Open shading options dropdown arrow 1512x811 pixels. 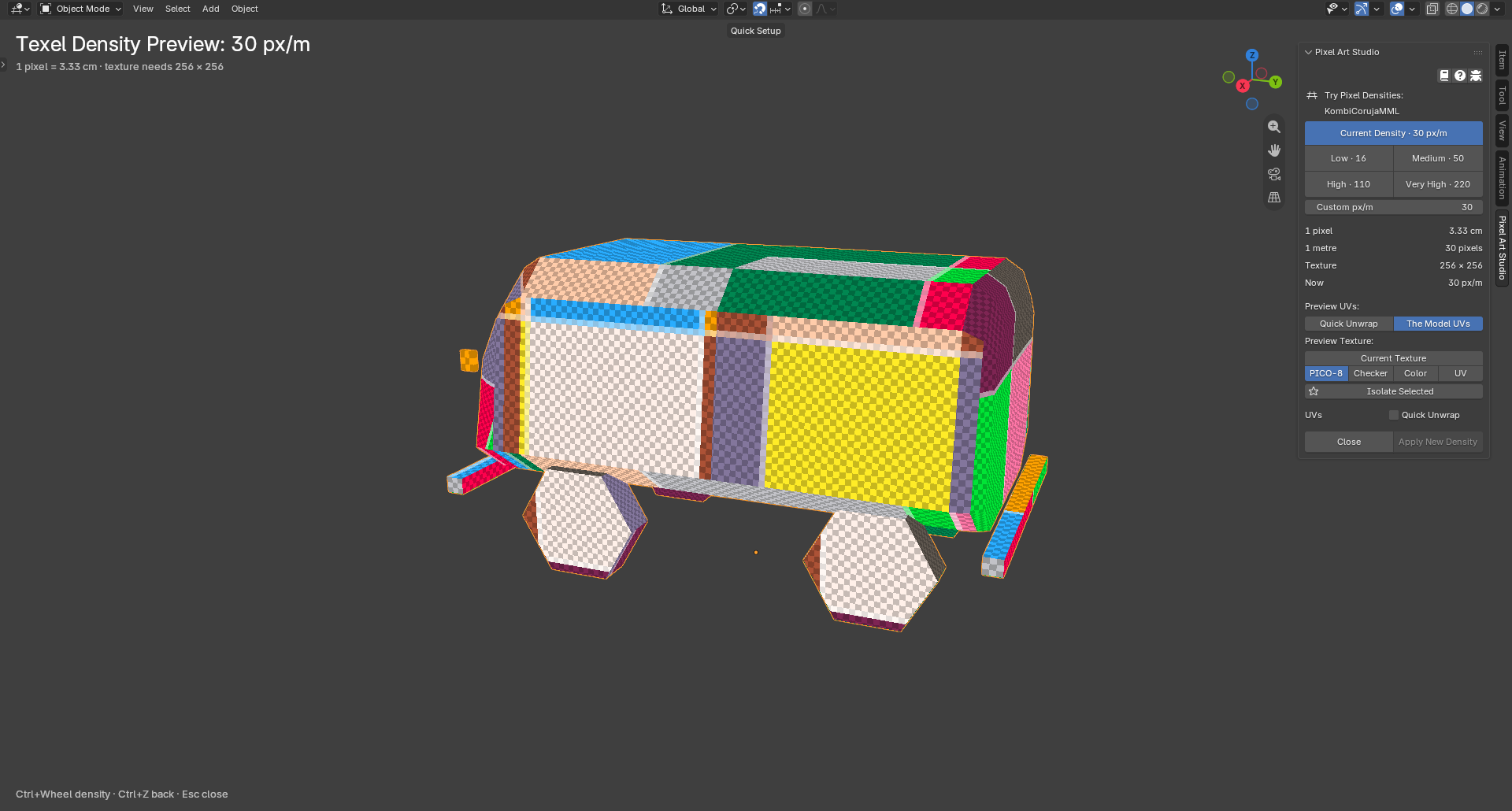1497,9
